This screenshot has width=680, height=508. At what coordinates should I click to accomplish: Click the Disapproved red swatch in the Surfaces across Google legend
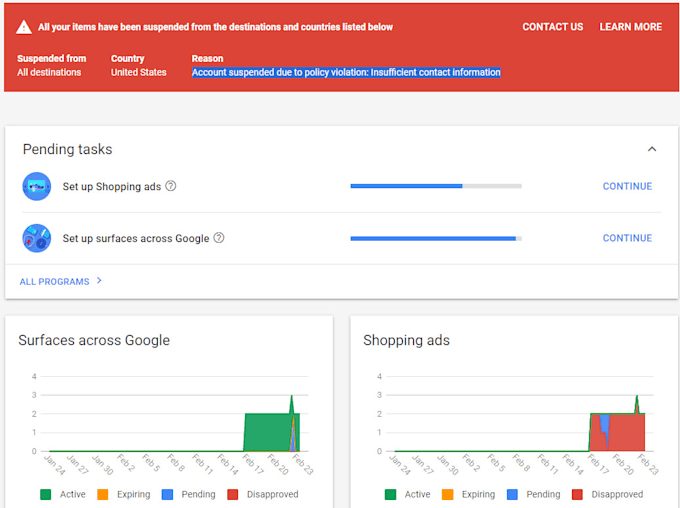232,495
